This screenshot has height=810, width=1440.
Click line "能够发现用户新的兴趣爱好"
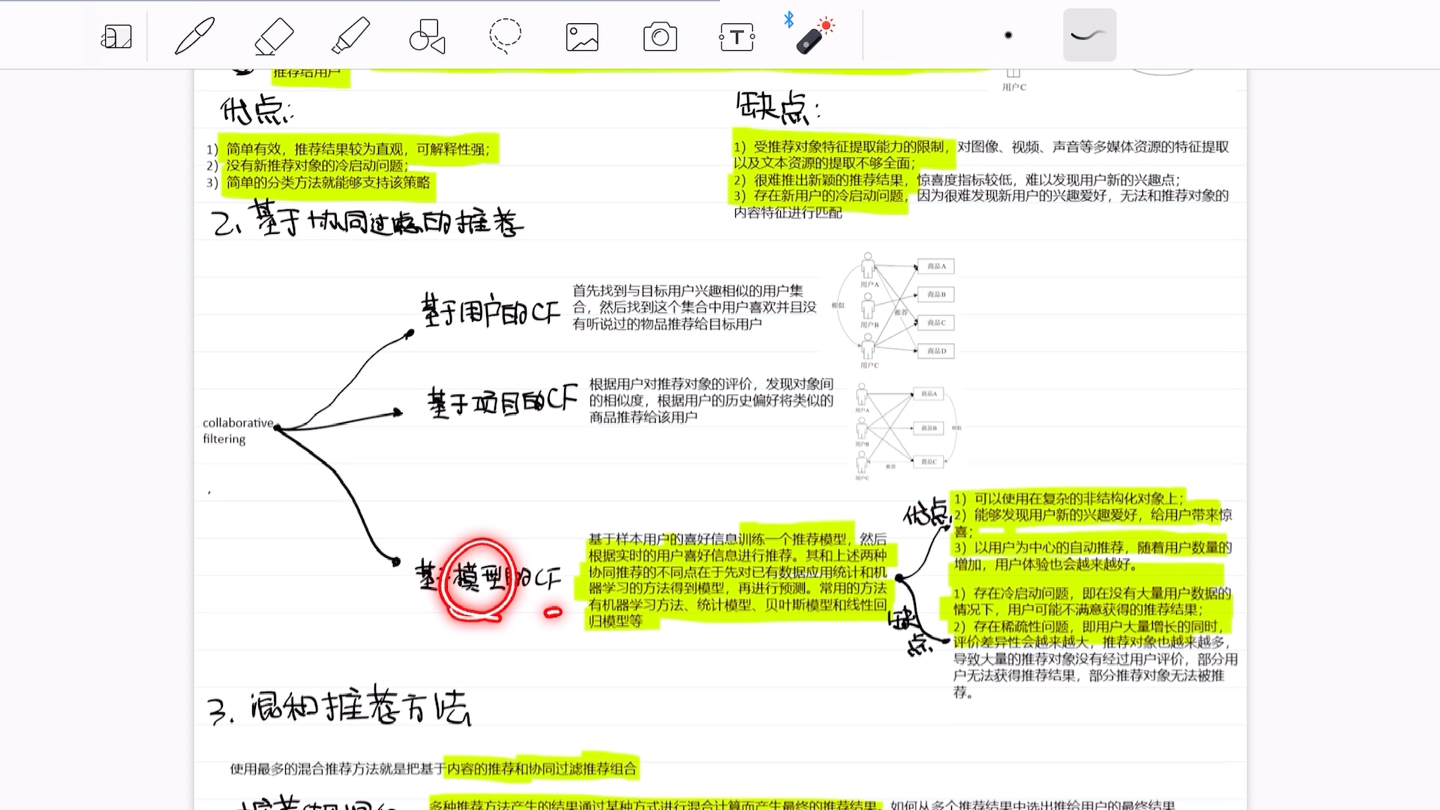pos(1092,523)
